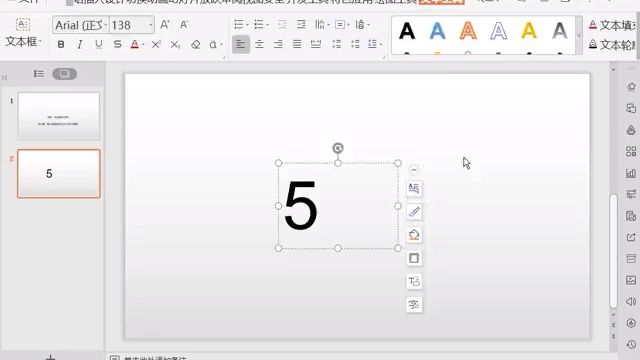The width and height of the screenshot is (640, 360).
Task: Select slide 1 thumbnail
Action: click(59, 116)
